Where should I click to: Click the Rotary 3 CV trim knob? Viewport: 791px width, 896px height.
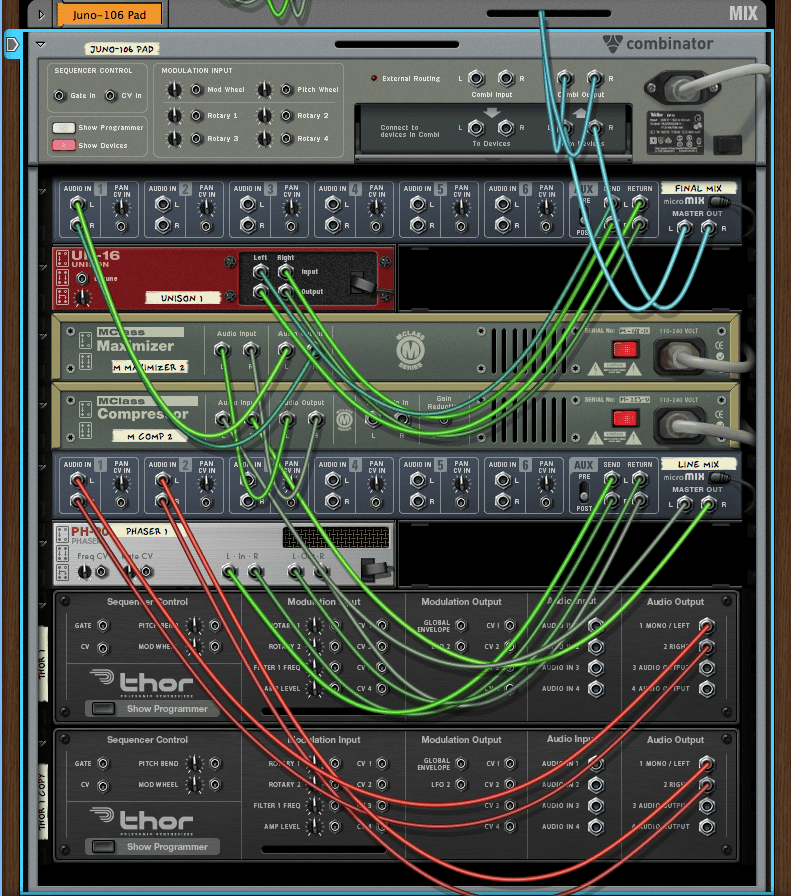(174, 138)
